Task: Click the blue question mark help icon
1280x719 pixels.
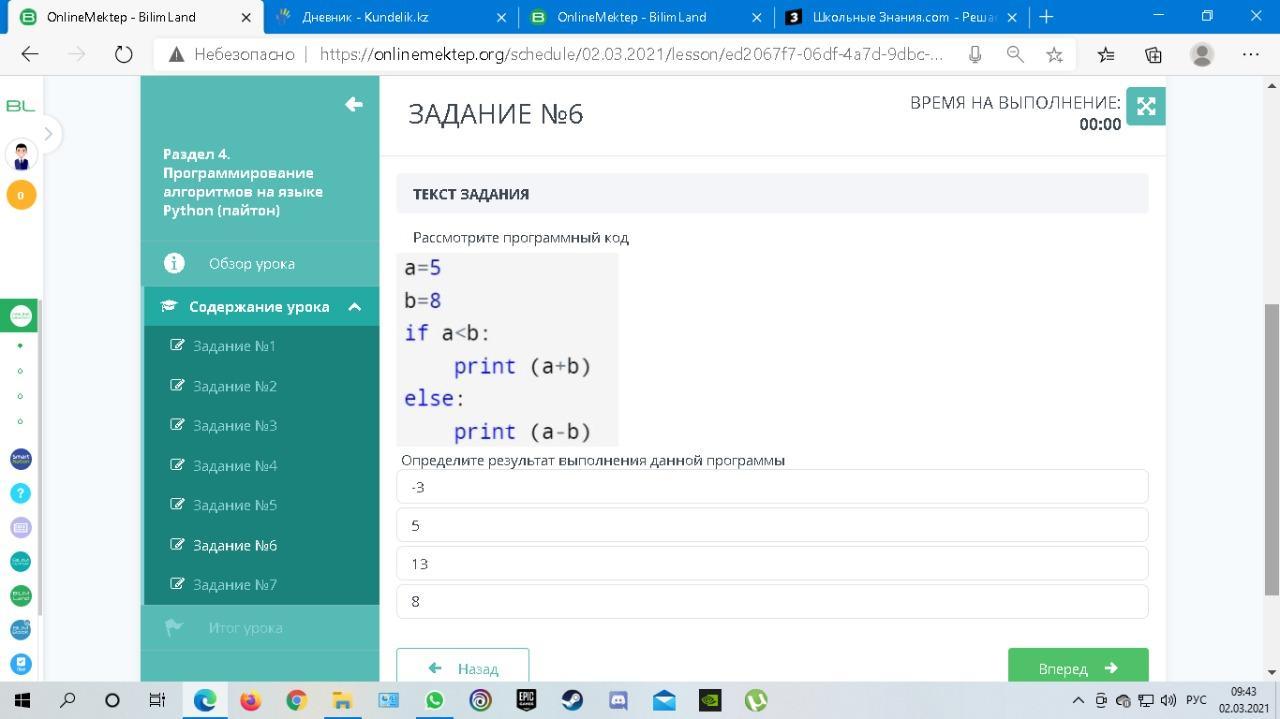Action: pyautogui.click(x=20, y=493)
